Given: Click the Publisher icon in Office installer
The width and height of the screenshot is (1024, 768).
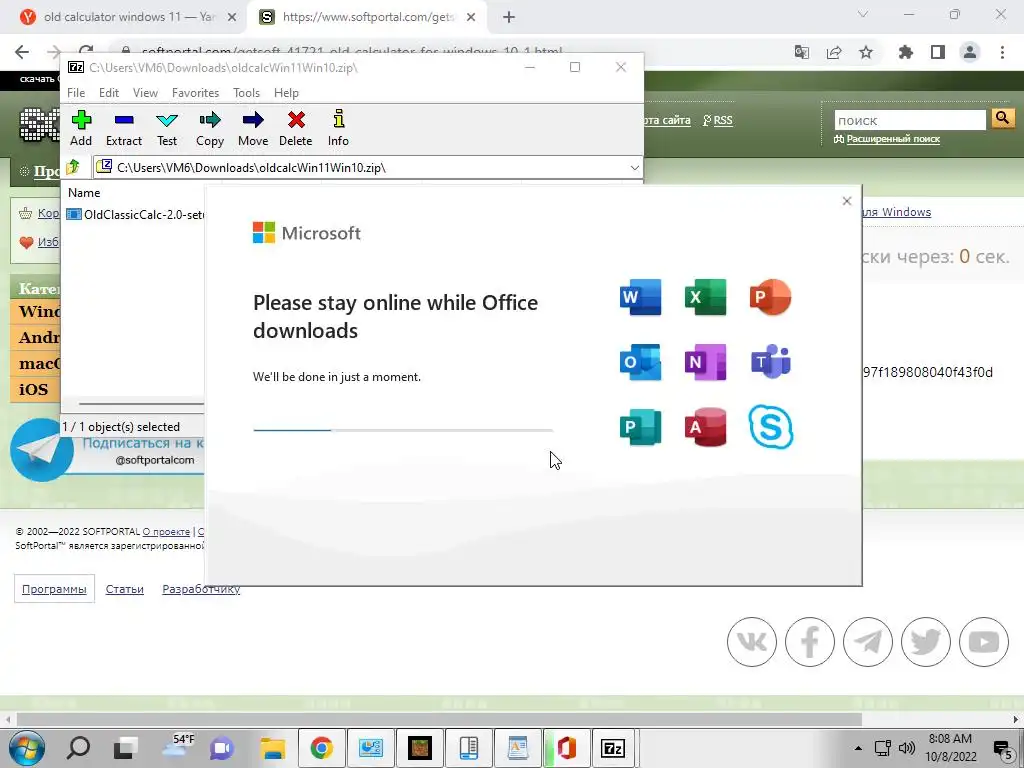Looking at the screenshot, I should pyautogui.click(x=640, y=427).
